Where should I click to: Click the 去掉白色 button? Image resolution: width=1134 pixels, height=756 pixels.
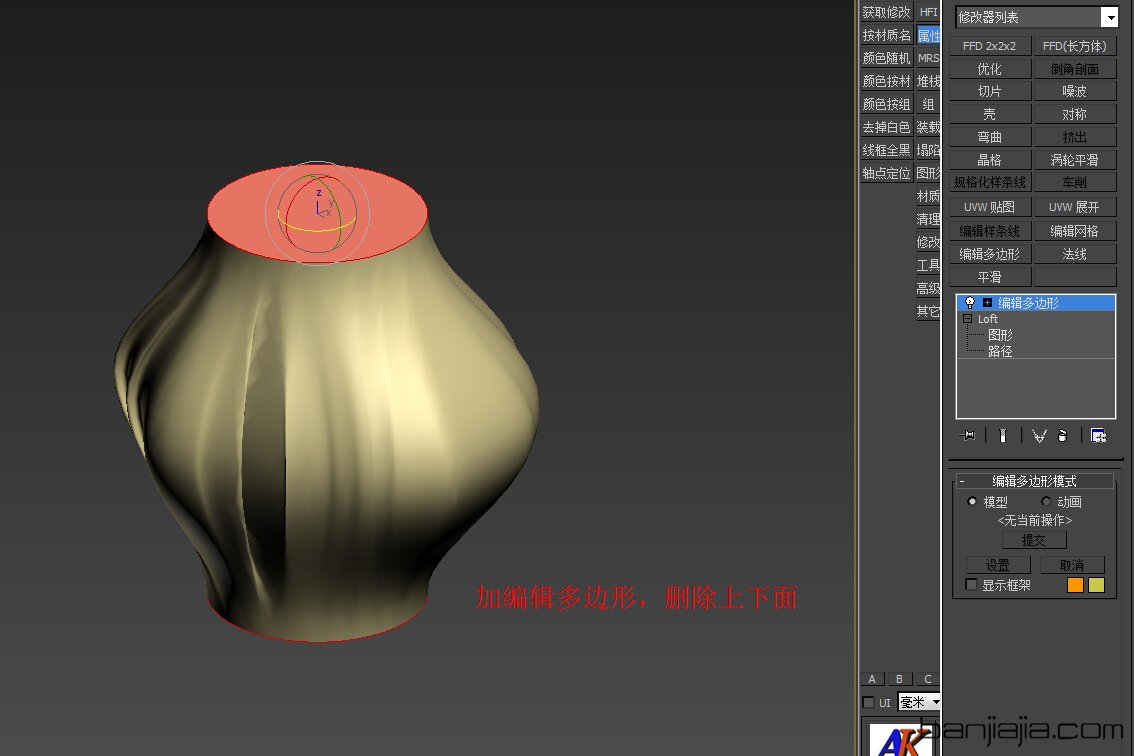[887, 127]
